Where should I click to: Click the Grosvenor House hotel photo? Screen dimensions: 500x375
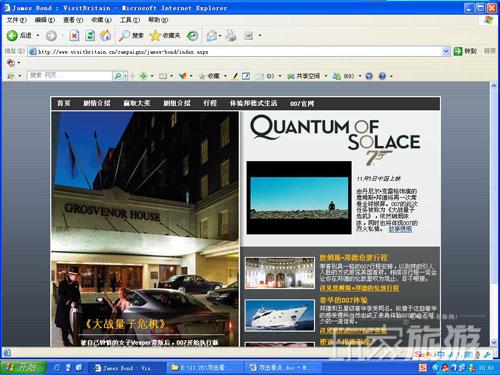145,229
